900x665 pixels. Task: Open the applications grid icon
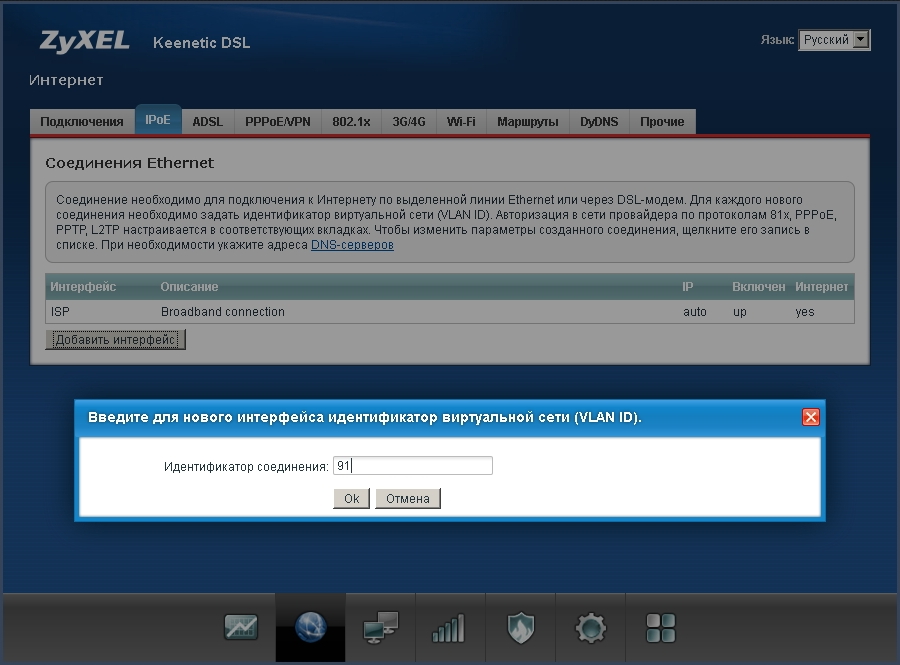pos(660,628)
